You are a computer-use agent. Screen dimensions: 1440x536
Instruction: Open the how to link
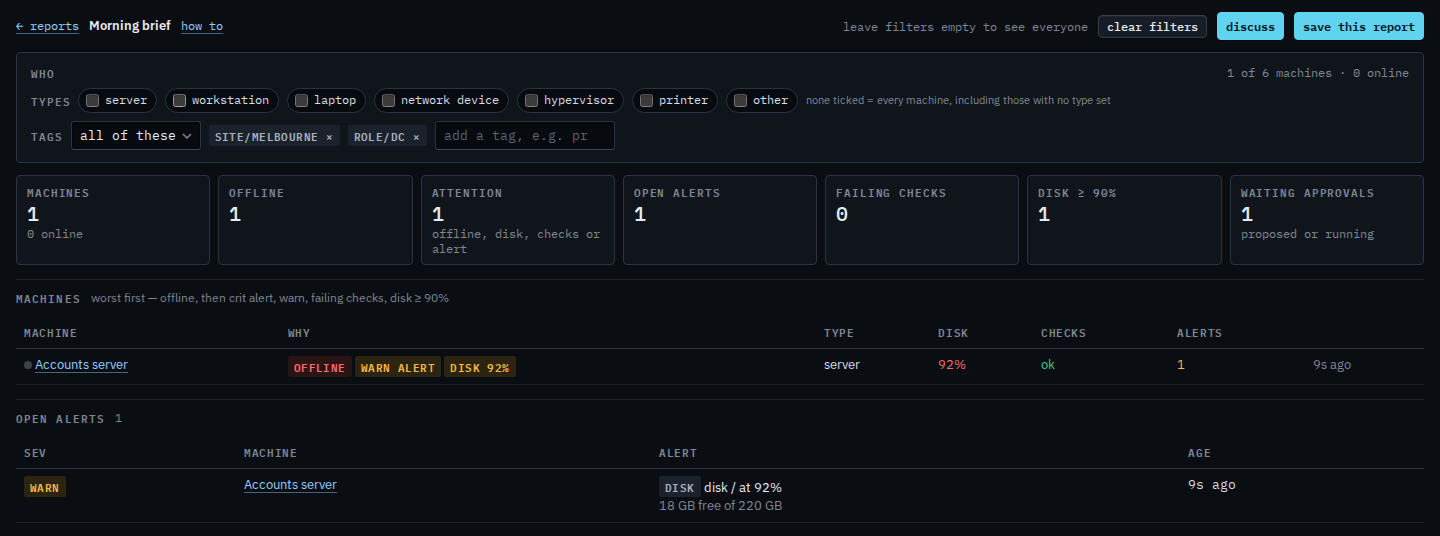(x=202, y=26)
